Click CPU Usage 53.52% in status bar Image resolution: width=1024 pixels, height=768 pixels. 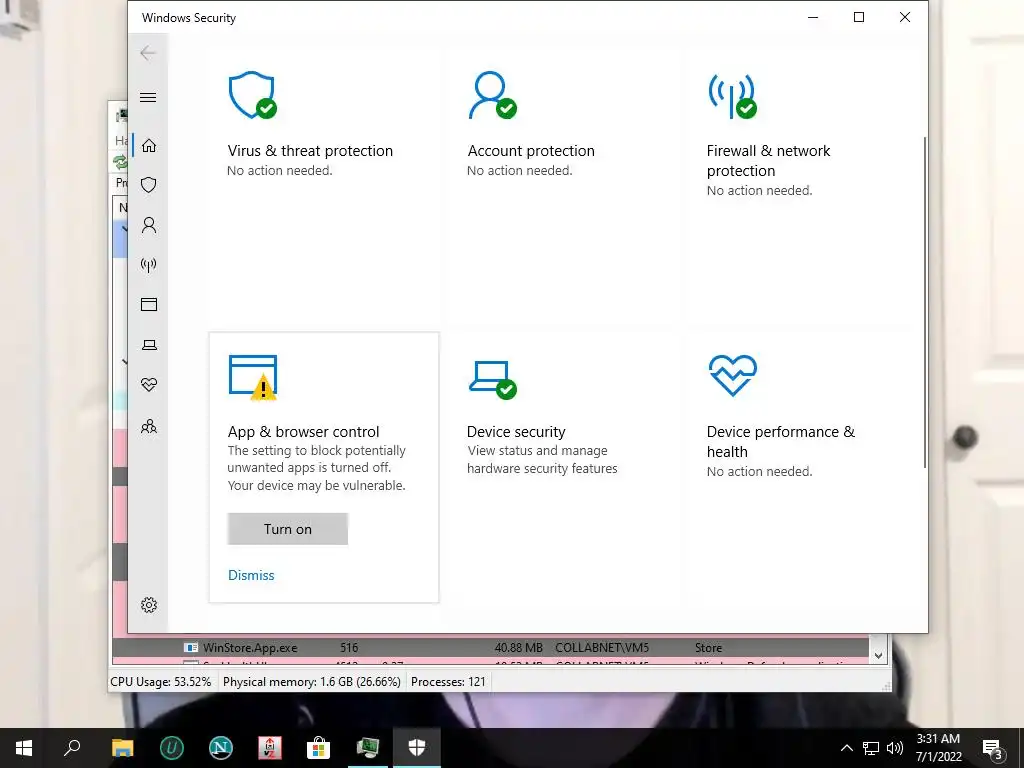(x=161, y=682)
